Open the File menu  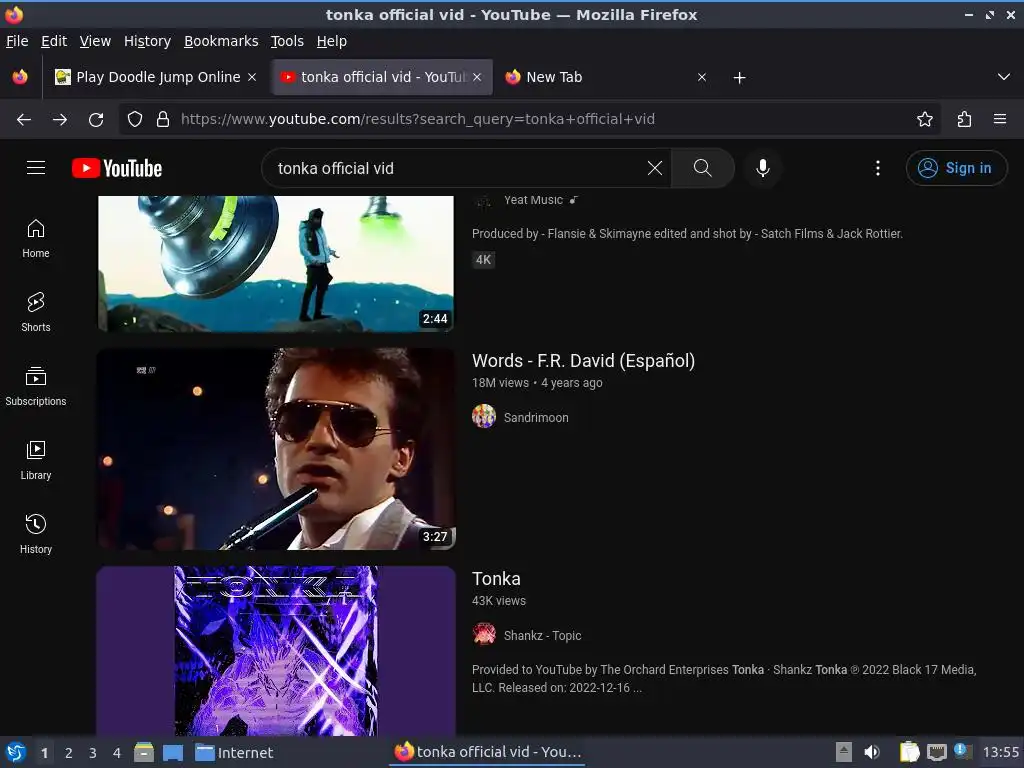(x=17, y=41)
